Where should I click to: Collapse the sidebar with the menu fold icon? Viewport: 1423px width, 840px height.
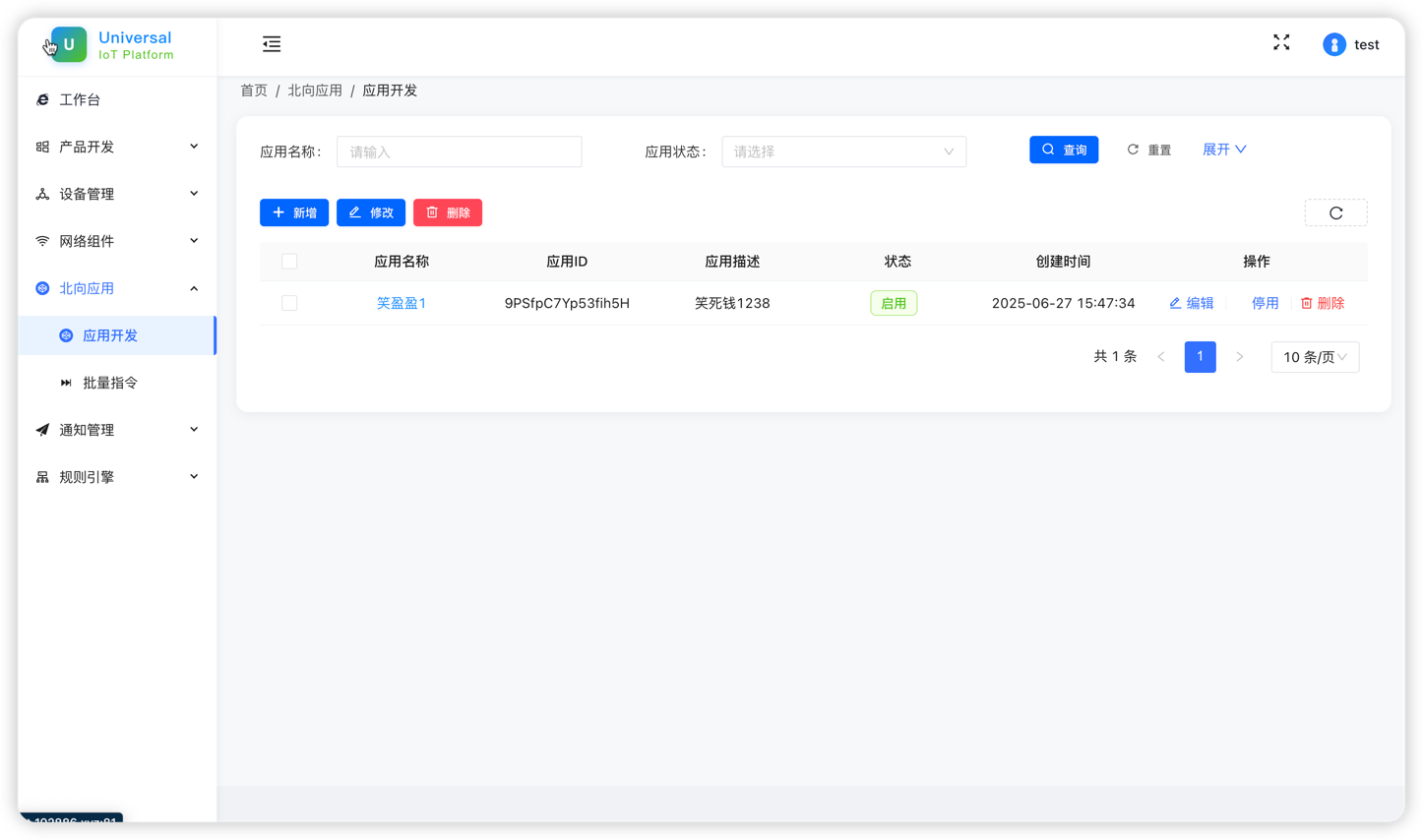click(x=272, y=44)
